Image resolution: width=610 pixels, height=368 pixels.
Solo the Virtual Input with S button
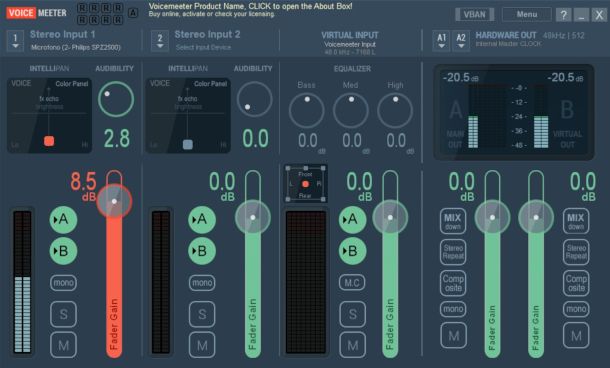click(x=352, y=314)
